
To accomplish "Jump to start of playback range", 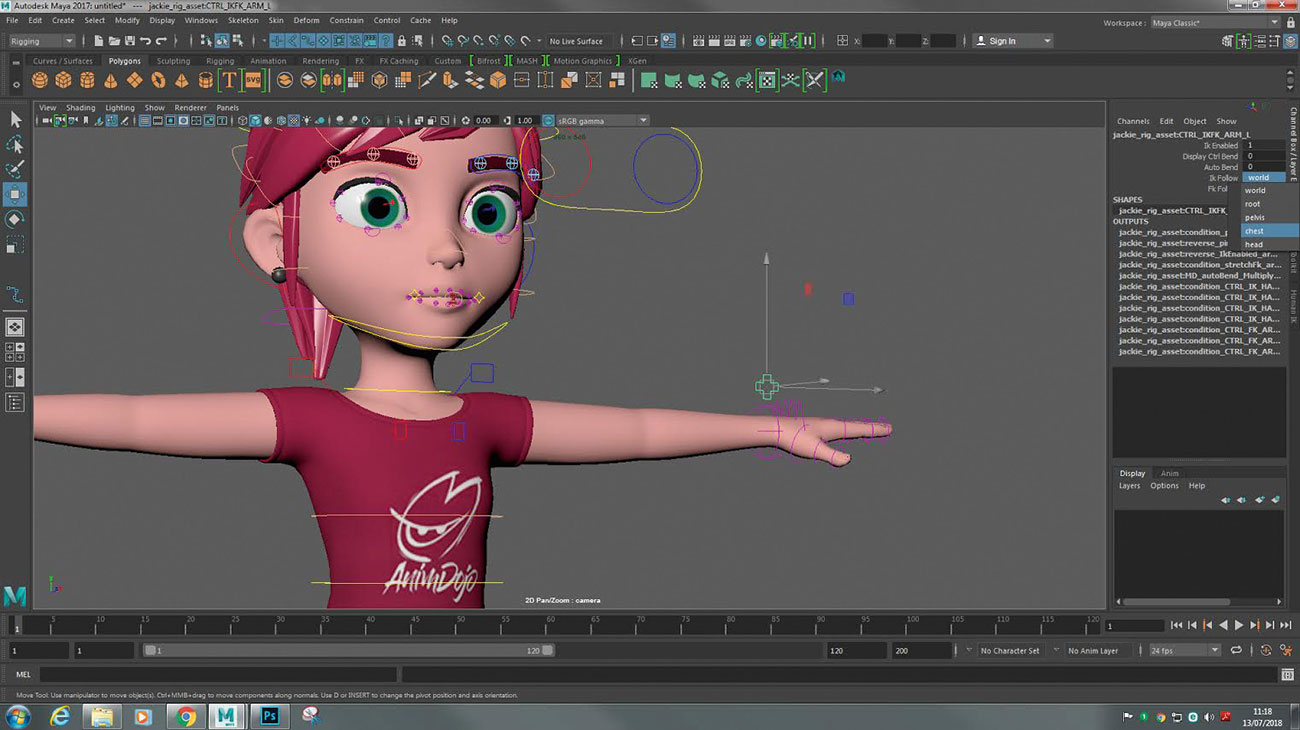I will (x=1176, y=625).
